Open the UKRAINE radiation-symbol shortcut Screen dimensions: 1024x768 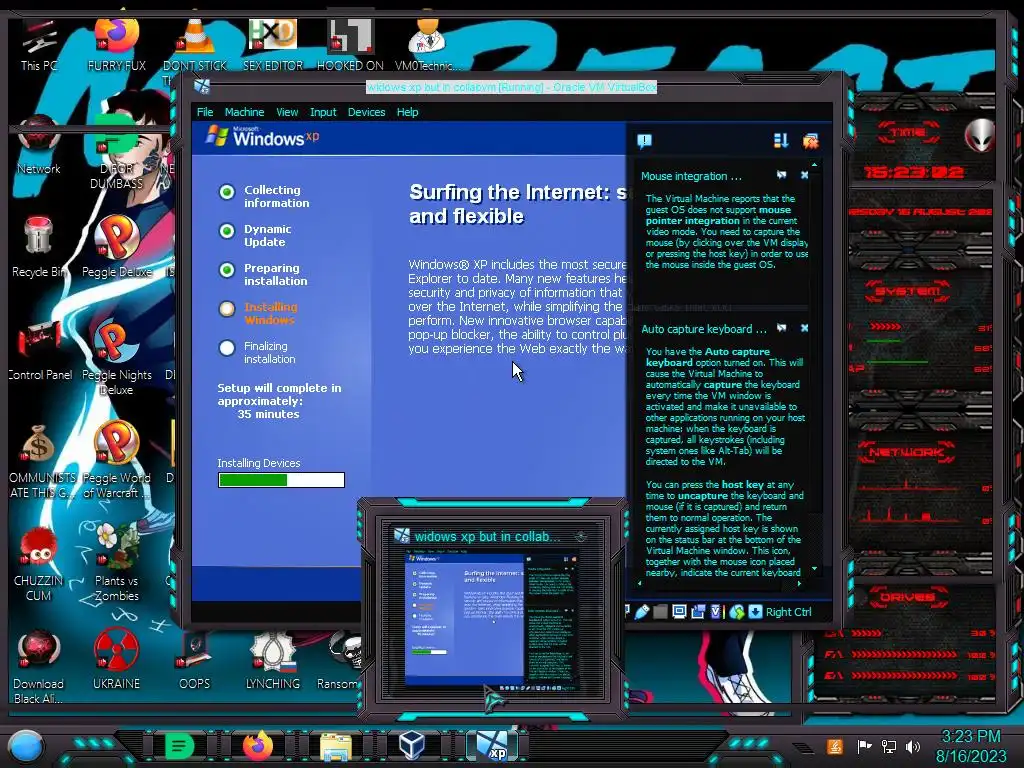point(116,660)
